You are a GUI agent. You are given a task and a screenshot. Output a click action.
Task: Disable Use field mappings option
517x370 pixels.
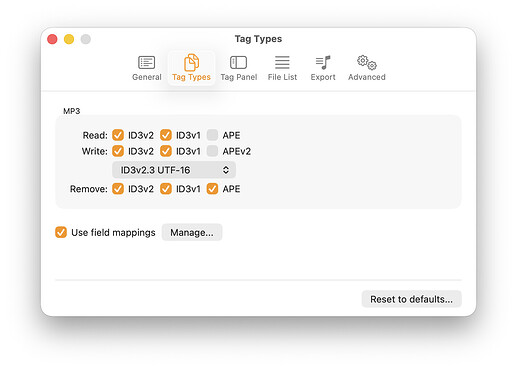pyautogui.click(x=61, y=232)
